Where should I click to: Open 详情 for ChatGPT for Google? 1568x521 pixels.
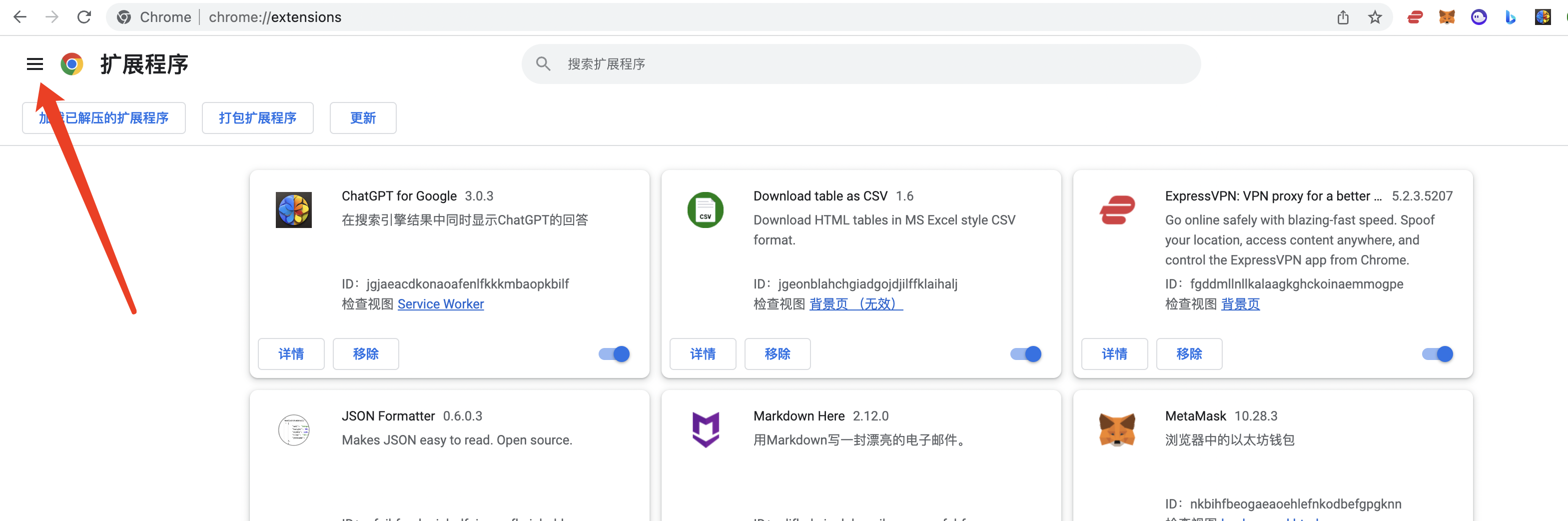[291, 354]
